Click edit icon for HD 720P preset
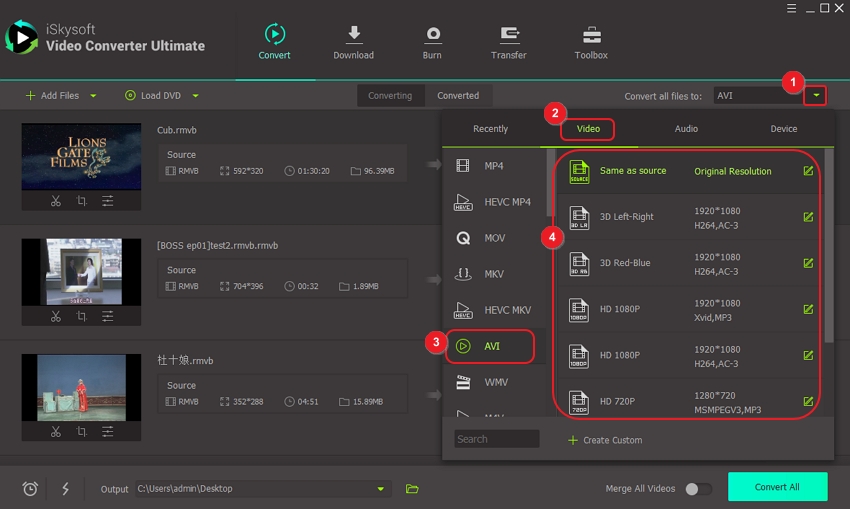 [808, 402]
